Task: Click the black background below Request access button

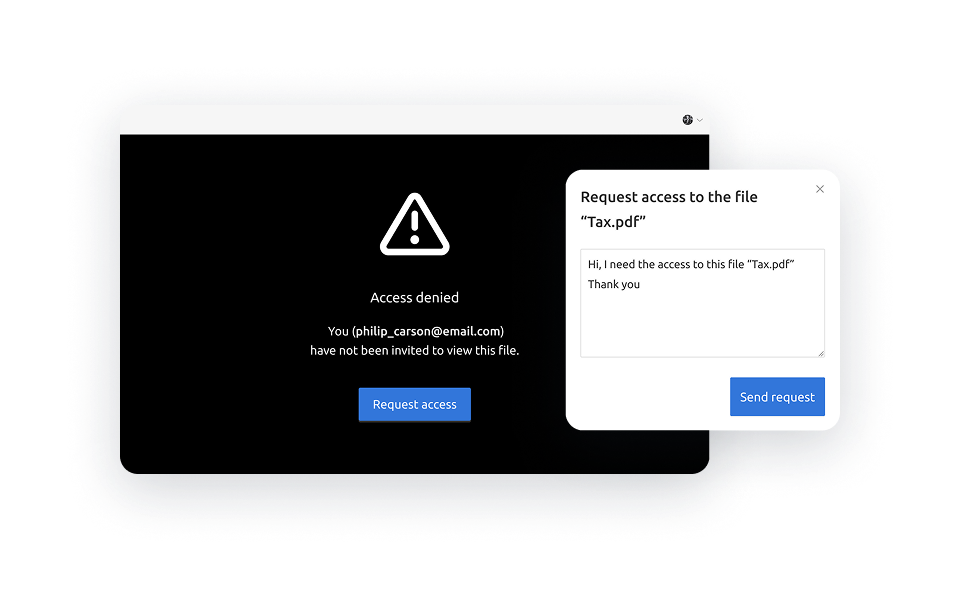Action: click(414, 447)
